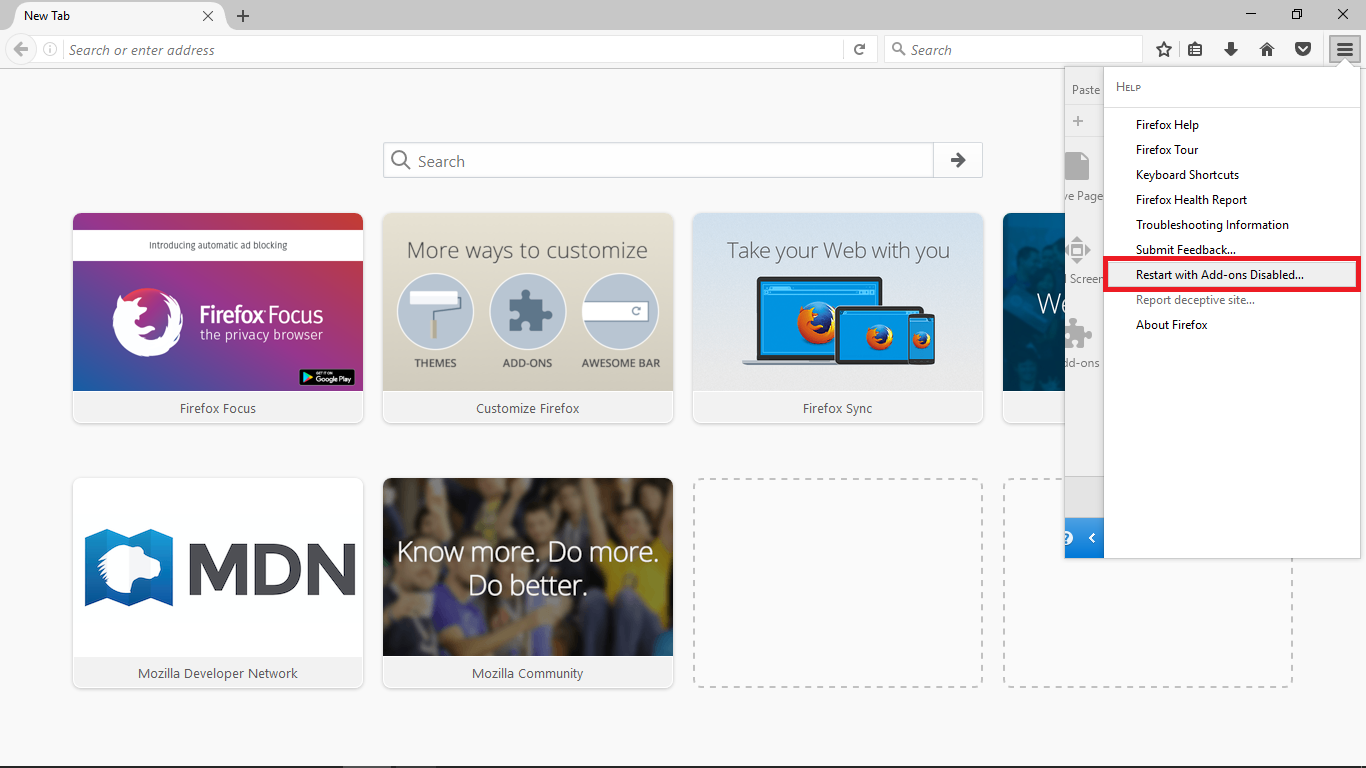1366x768 pixels.
Task: Open Keyboard Shortcuts from Help menu
Action: [1187, 175]
